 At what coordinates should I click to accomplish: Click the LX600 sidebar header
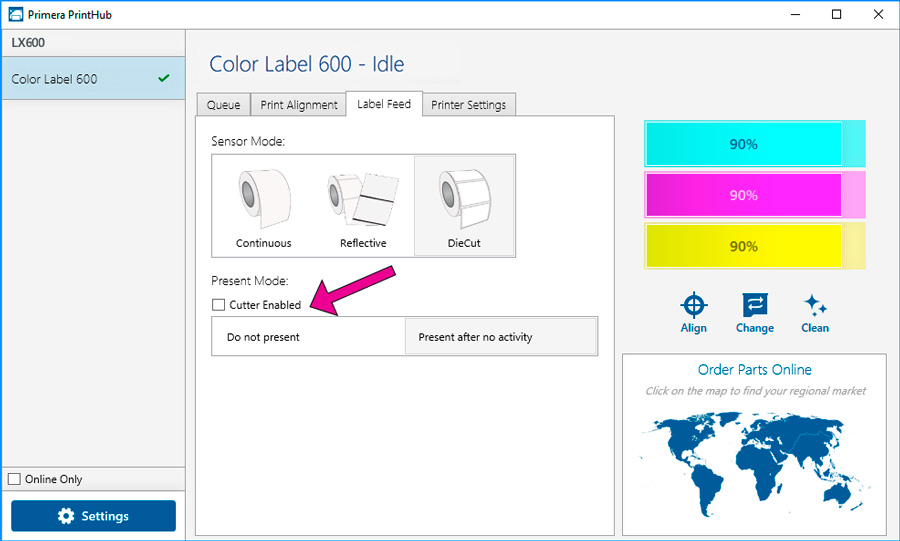click(93, 43)
